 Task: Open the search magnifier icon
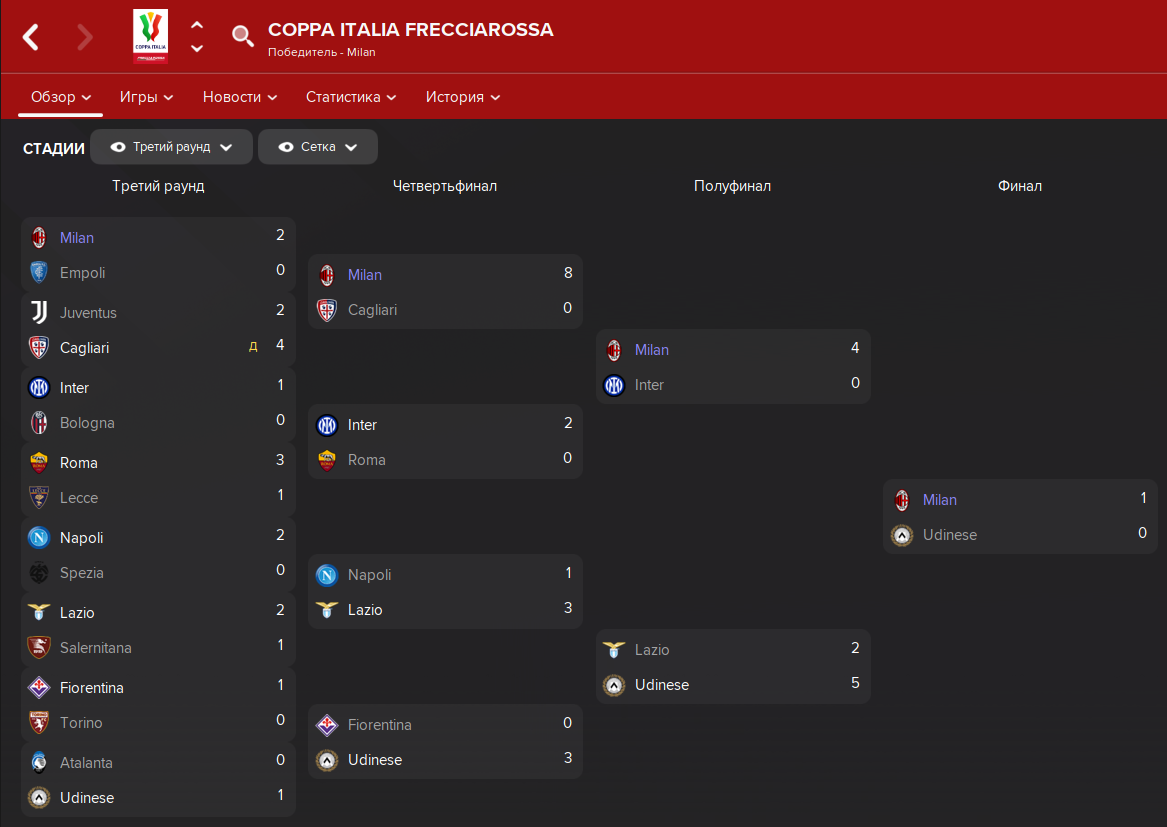click(242, 35)
